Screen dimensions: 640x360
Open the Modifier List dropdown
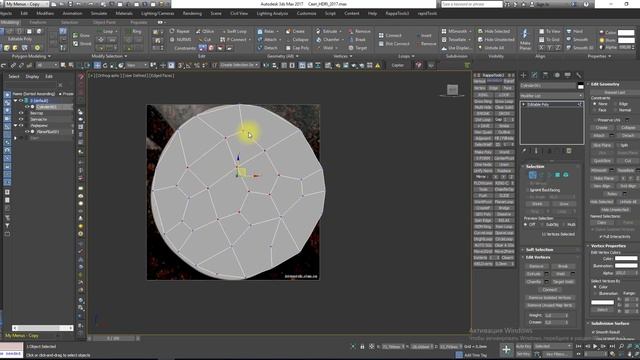551,96
